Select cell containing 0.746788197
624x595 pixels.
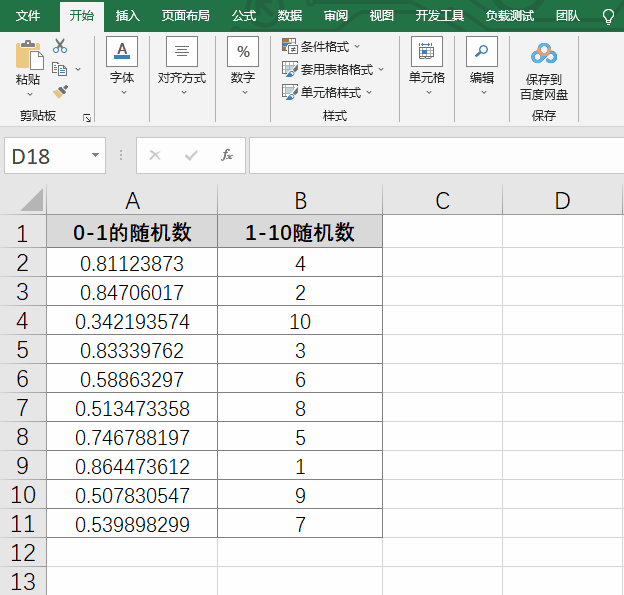point(132,437)
